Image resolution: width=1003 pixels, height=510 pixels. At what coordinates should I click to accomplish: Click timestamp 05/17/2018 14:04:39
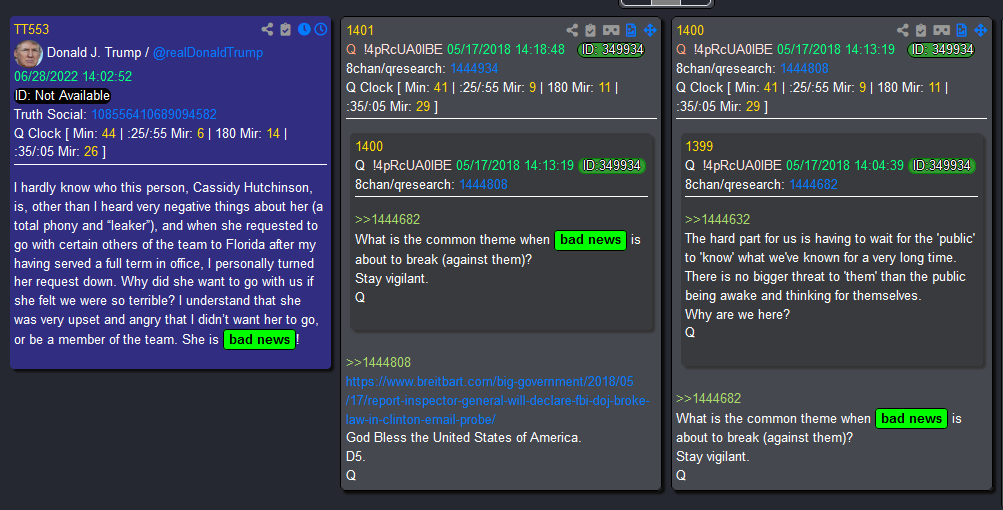click(x=845, y=165)
